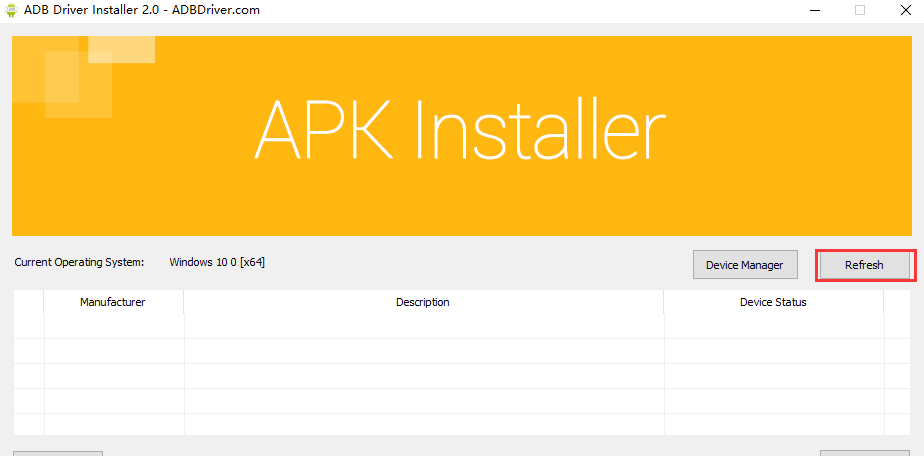Viewport: 924px width, 456px height.
Task: Maximize the ADB Driver Installer window
Action: pos(859,10)
